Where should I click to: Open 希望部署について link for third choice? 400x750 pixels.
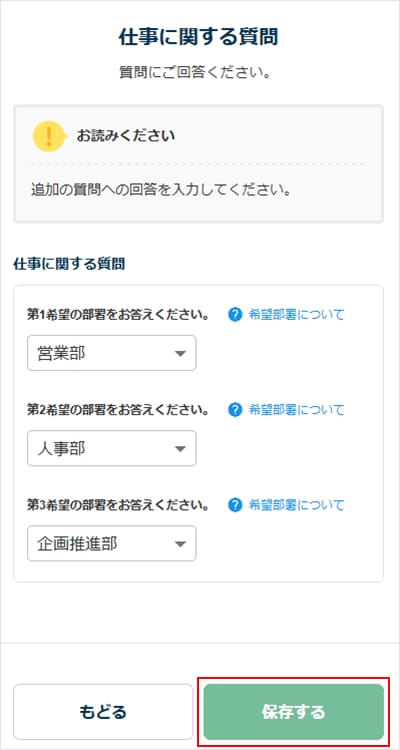click(x=296, y=505)
